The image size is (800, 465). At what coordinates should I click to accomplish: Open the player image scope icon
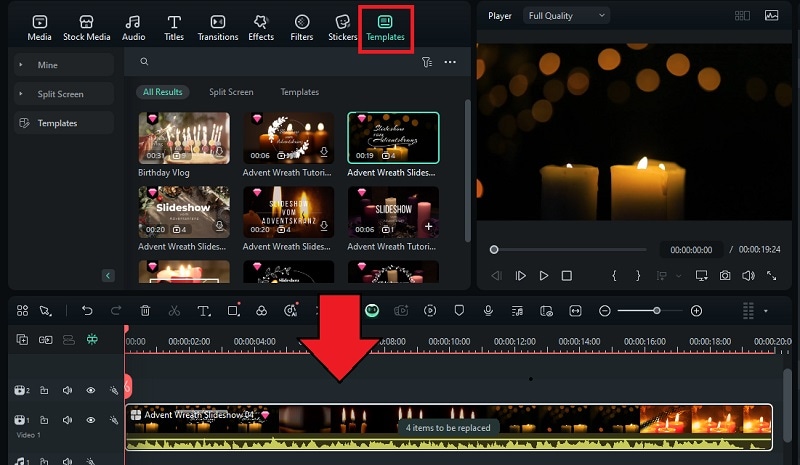point(771,15)
